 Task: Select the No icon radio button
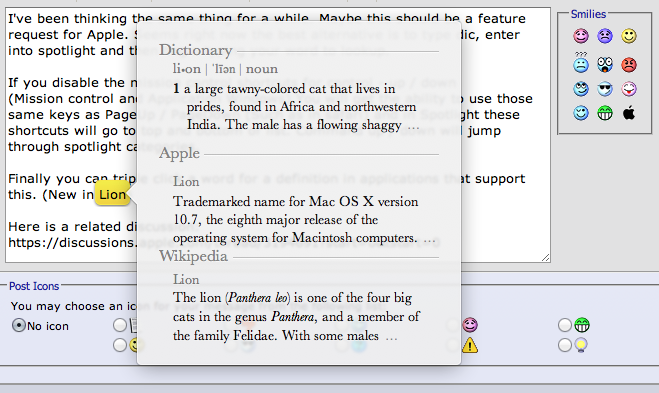pos(18,325)
